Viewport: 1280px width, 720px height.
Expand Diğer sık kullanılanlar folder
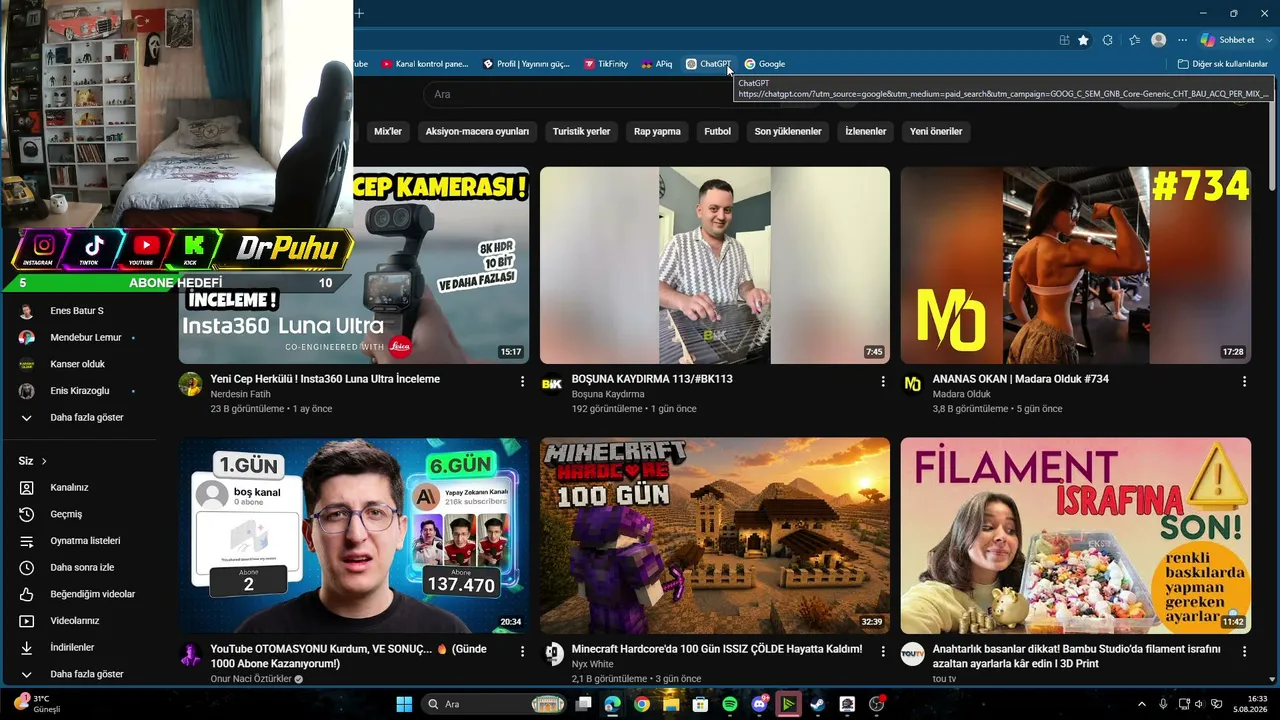[x=1223, y=64]
